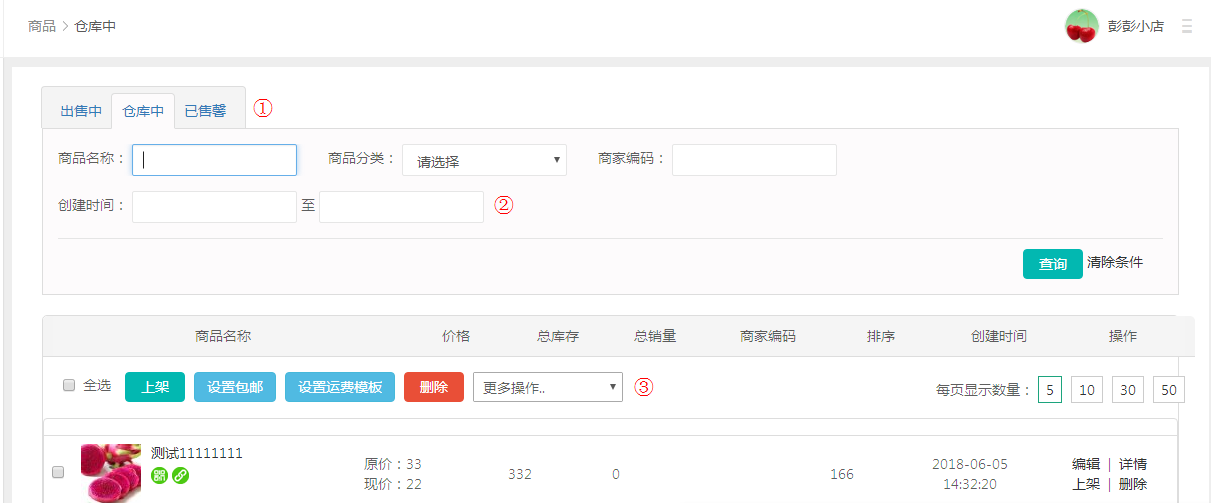Focus the 商家编码 input field
Screen dimensions: 1211x503
754,160
